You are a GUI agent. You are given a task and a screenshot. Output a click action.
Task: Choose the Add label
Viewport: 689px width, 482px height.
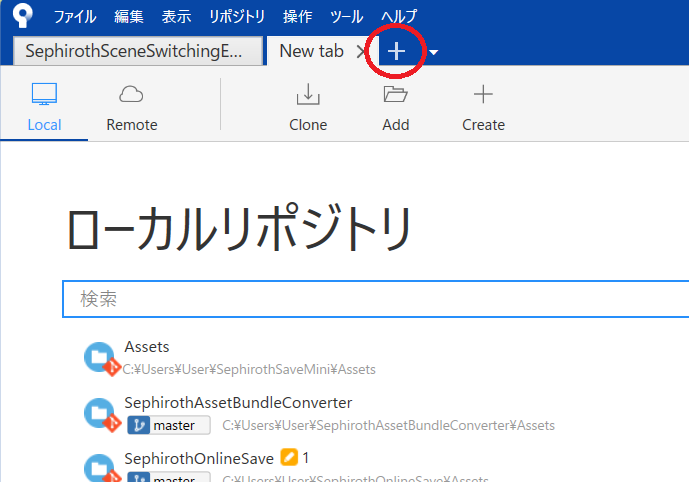[395, 125]
